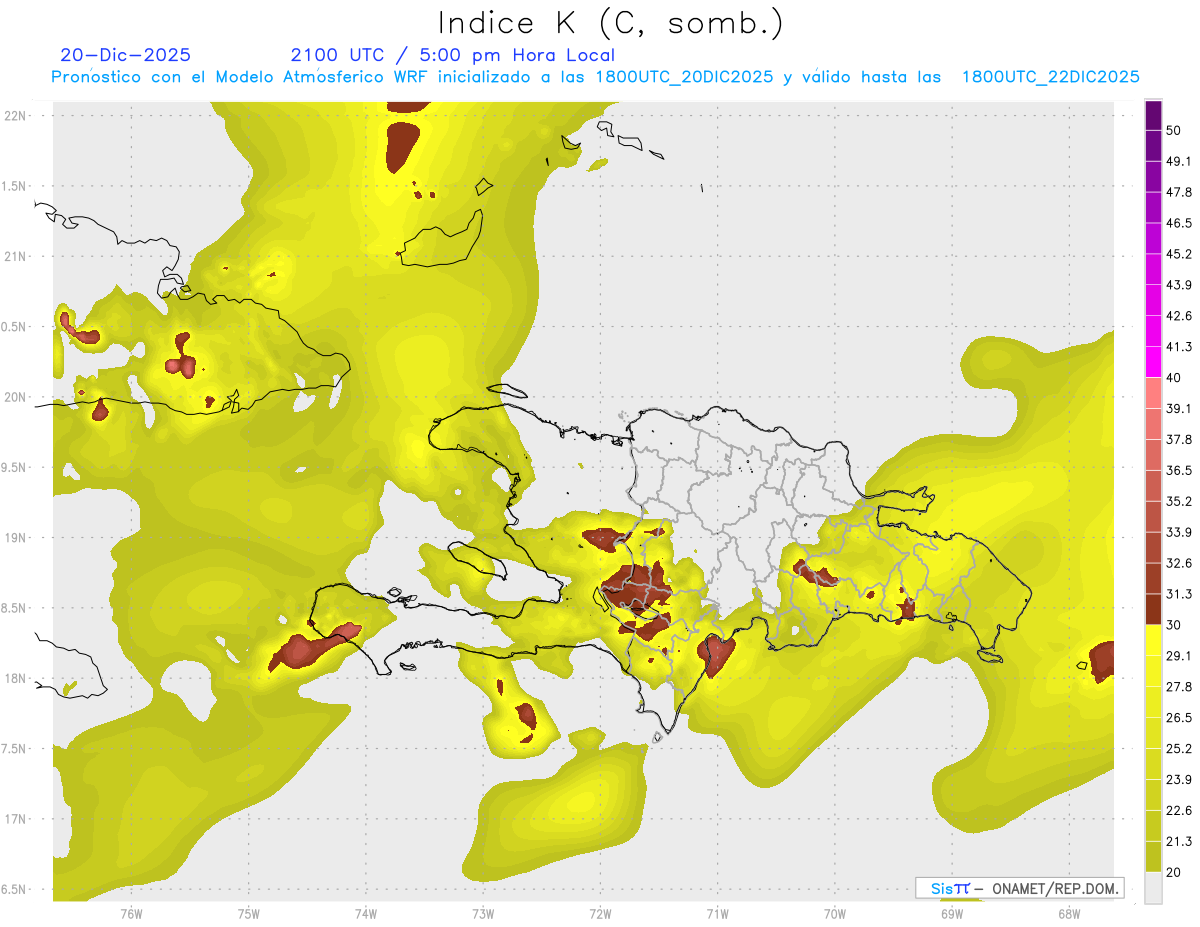
Task: Click the color scale value 36.5
Action: click(x=1179, y=470)
